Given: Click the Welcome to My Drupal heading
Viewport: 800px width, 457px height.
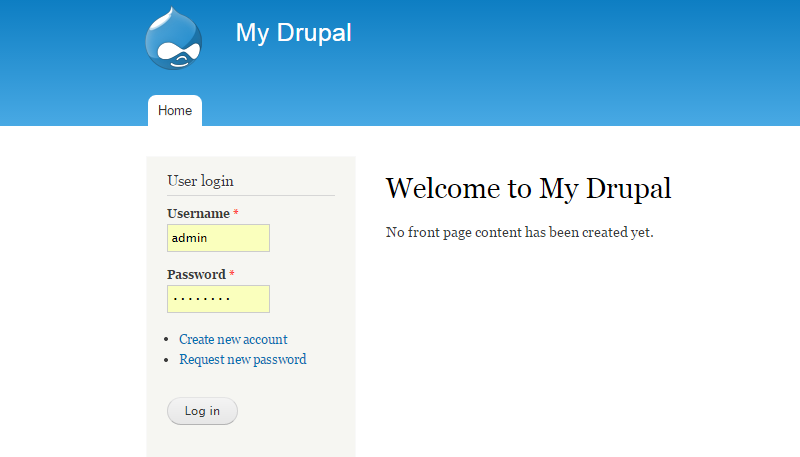Looking at the screenshot, I should pos(528,188).
